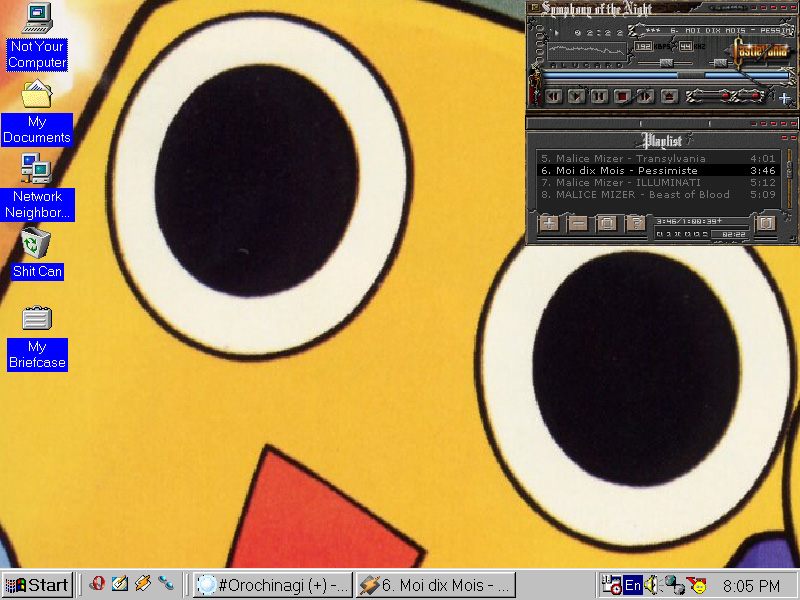
Task: Click the Winamp eject button
Action: [669, 96]
